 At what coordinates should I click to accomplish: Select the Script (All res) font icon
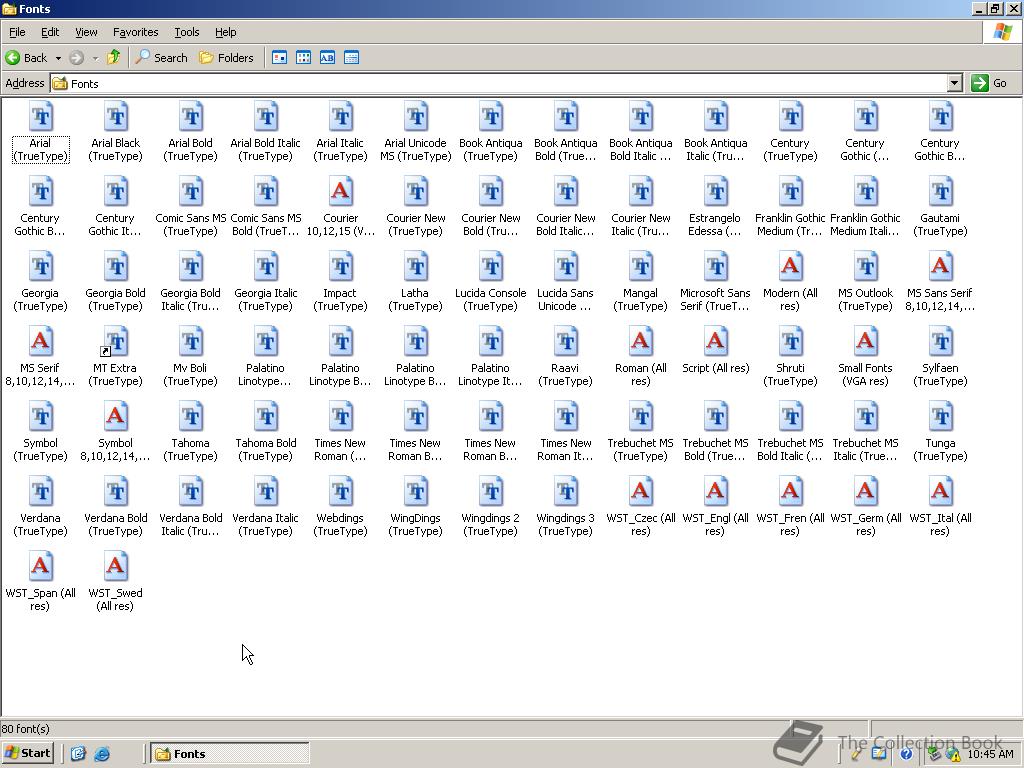pyautogui.click(x=715, y=343)
